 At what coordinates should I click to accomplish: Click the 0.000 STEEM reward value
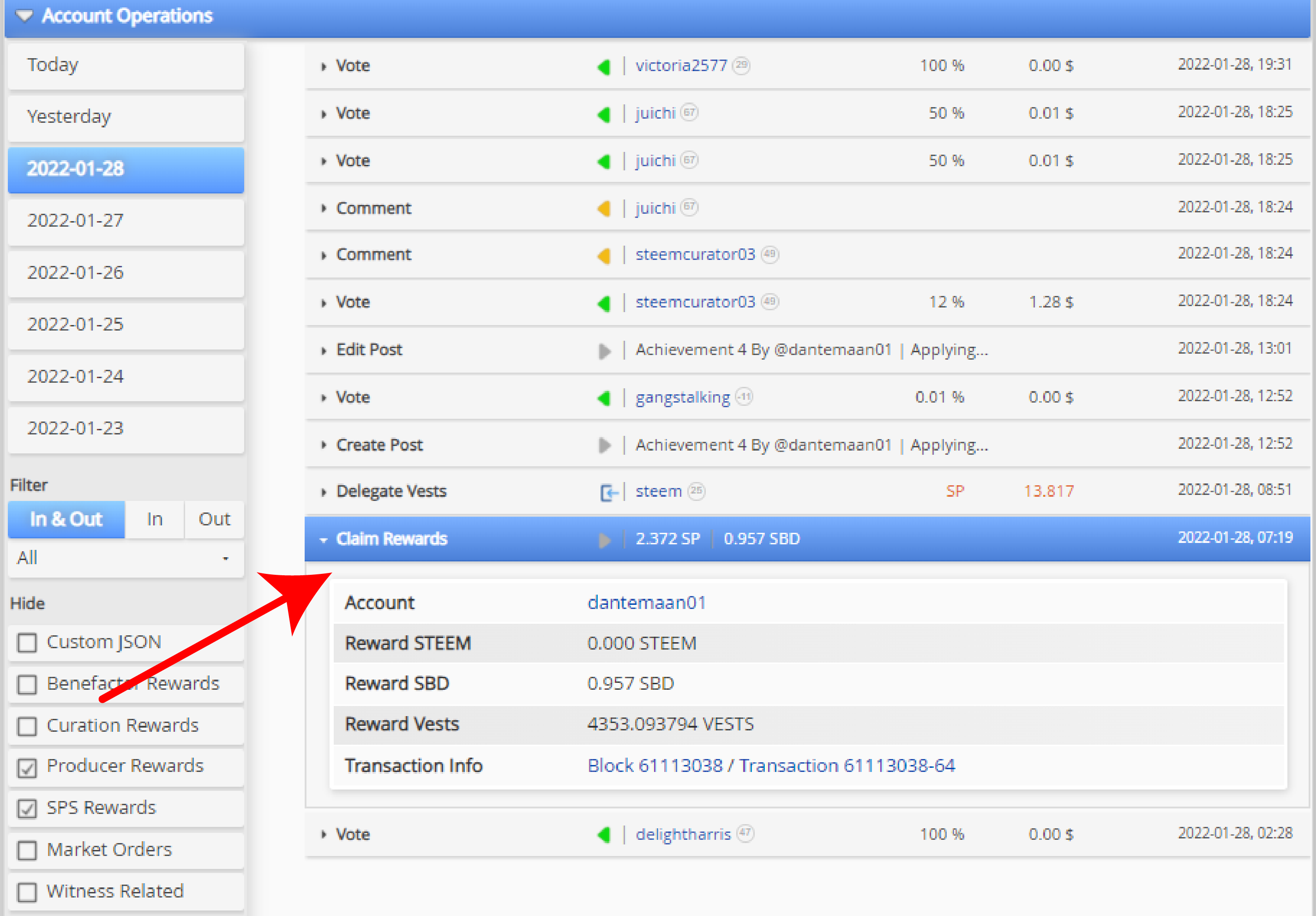coord(641,644)
